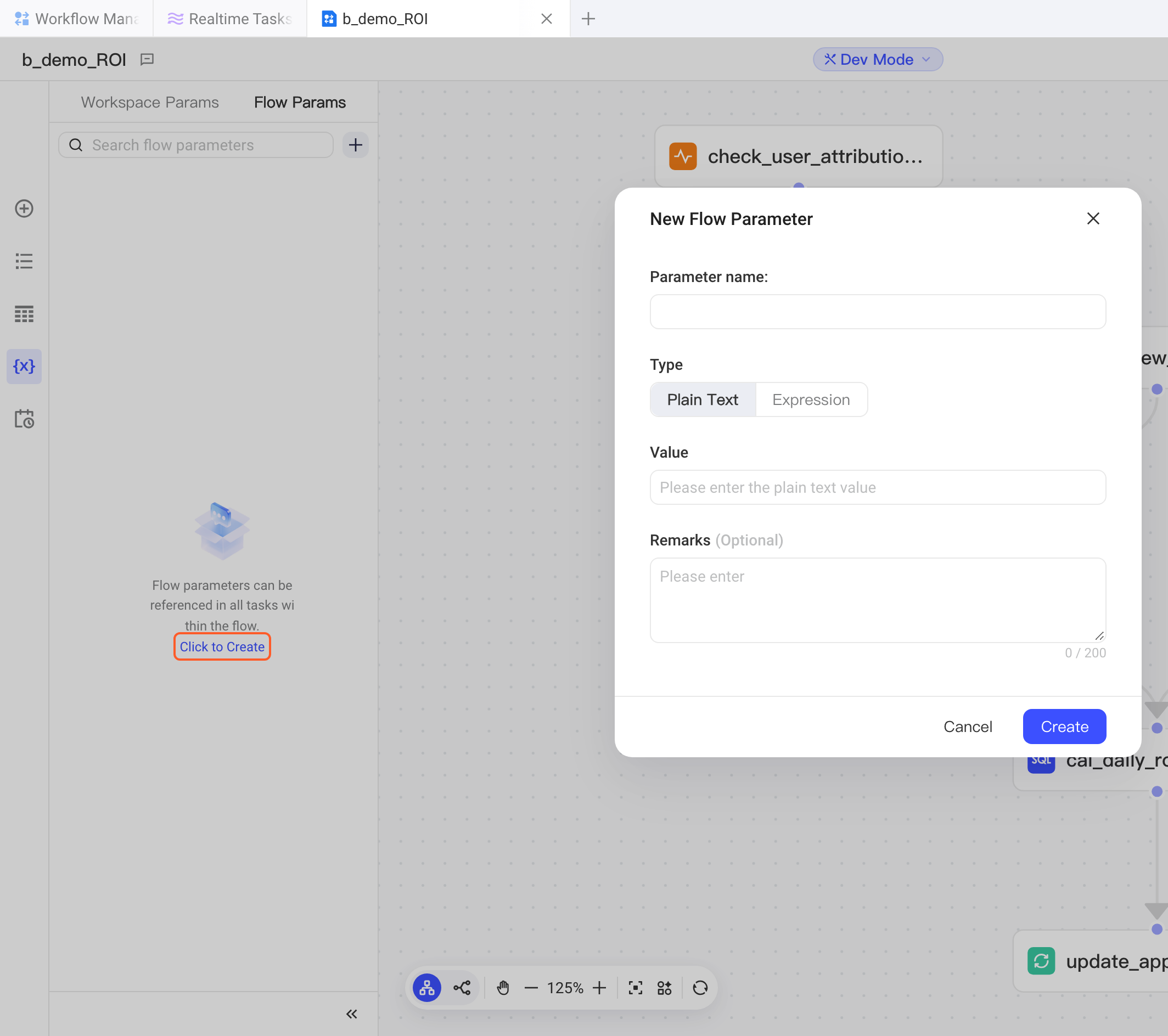Click the Click to Create link
Viewport: 1168px width, 1036px height.
tap(222, 646)
